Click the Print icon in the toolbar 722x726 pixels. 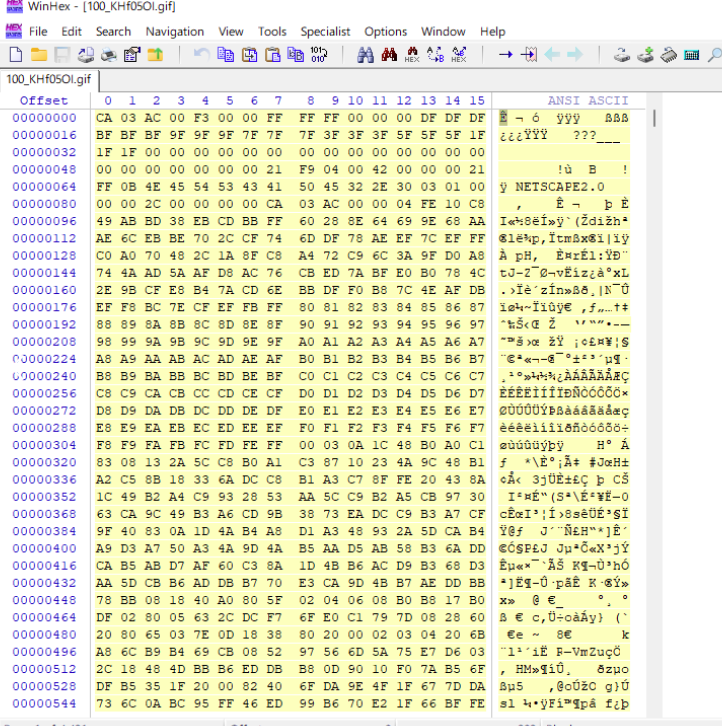click(109, 54)
